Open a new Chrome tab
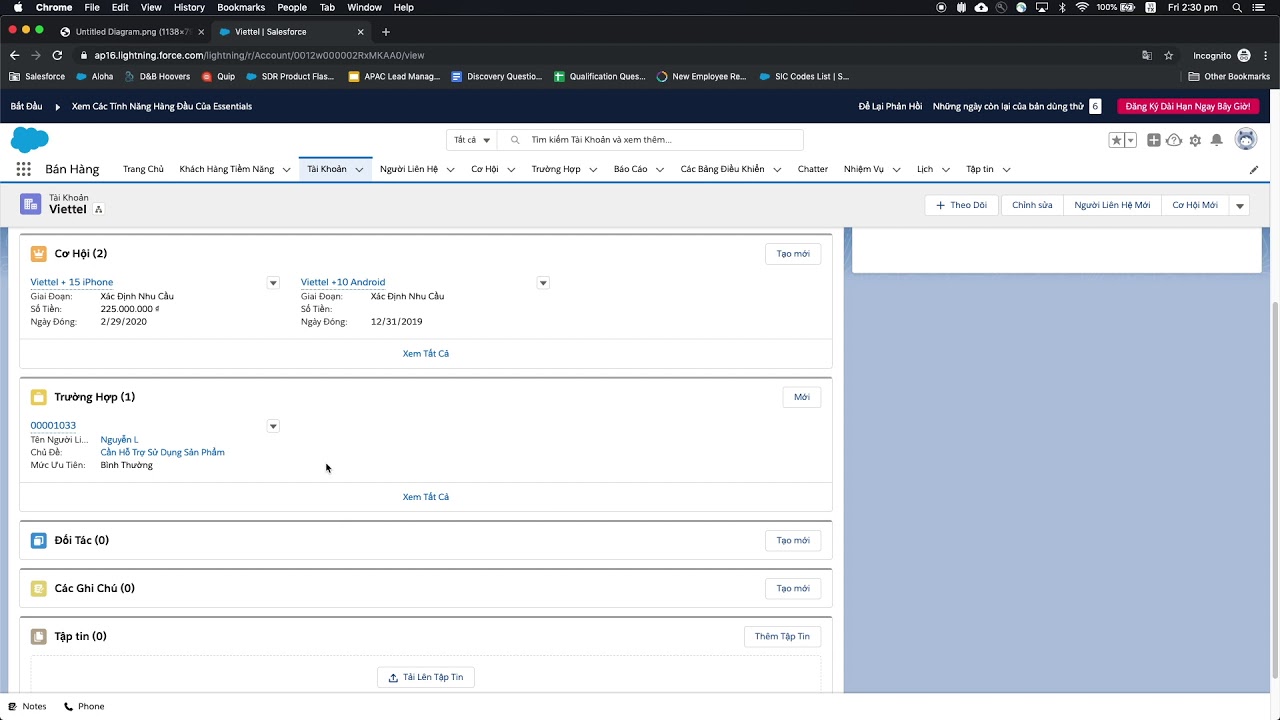 click(x=386, y=31)
